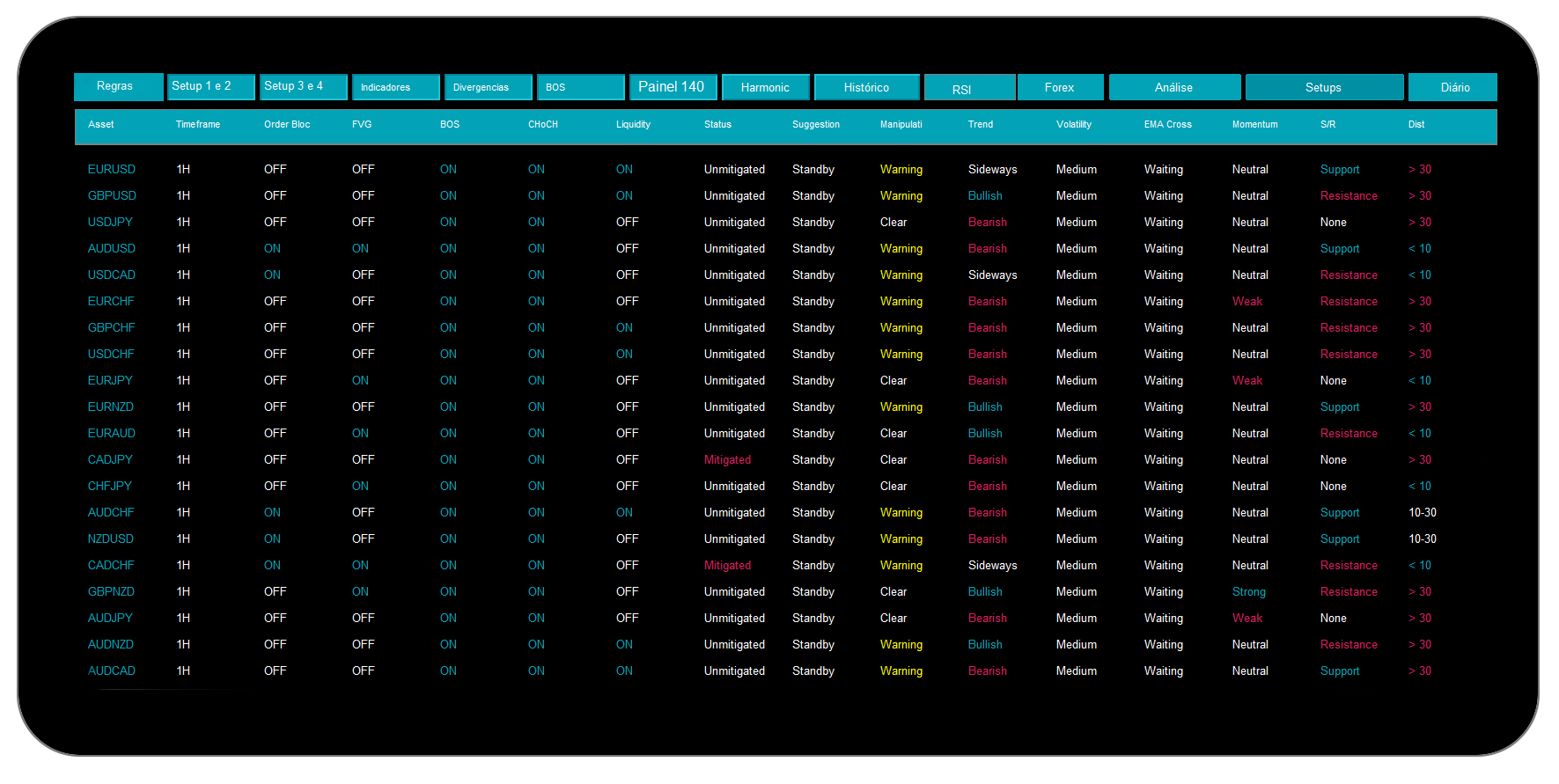The width and height of the screenshot is (1559, 784).
Task: Open the Regras tab
Action: [x=119, y=86]
